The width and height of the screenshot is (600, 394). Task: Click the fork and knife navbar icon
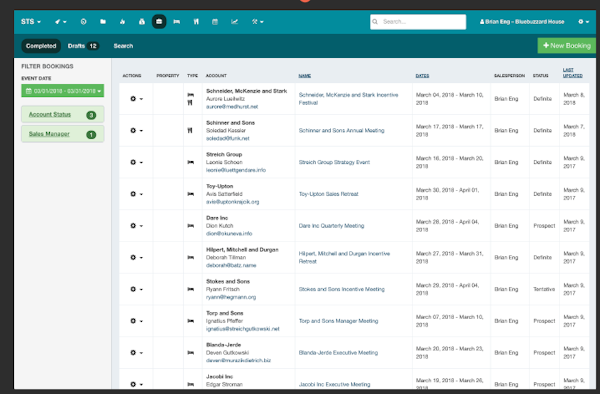(196, 22)
